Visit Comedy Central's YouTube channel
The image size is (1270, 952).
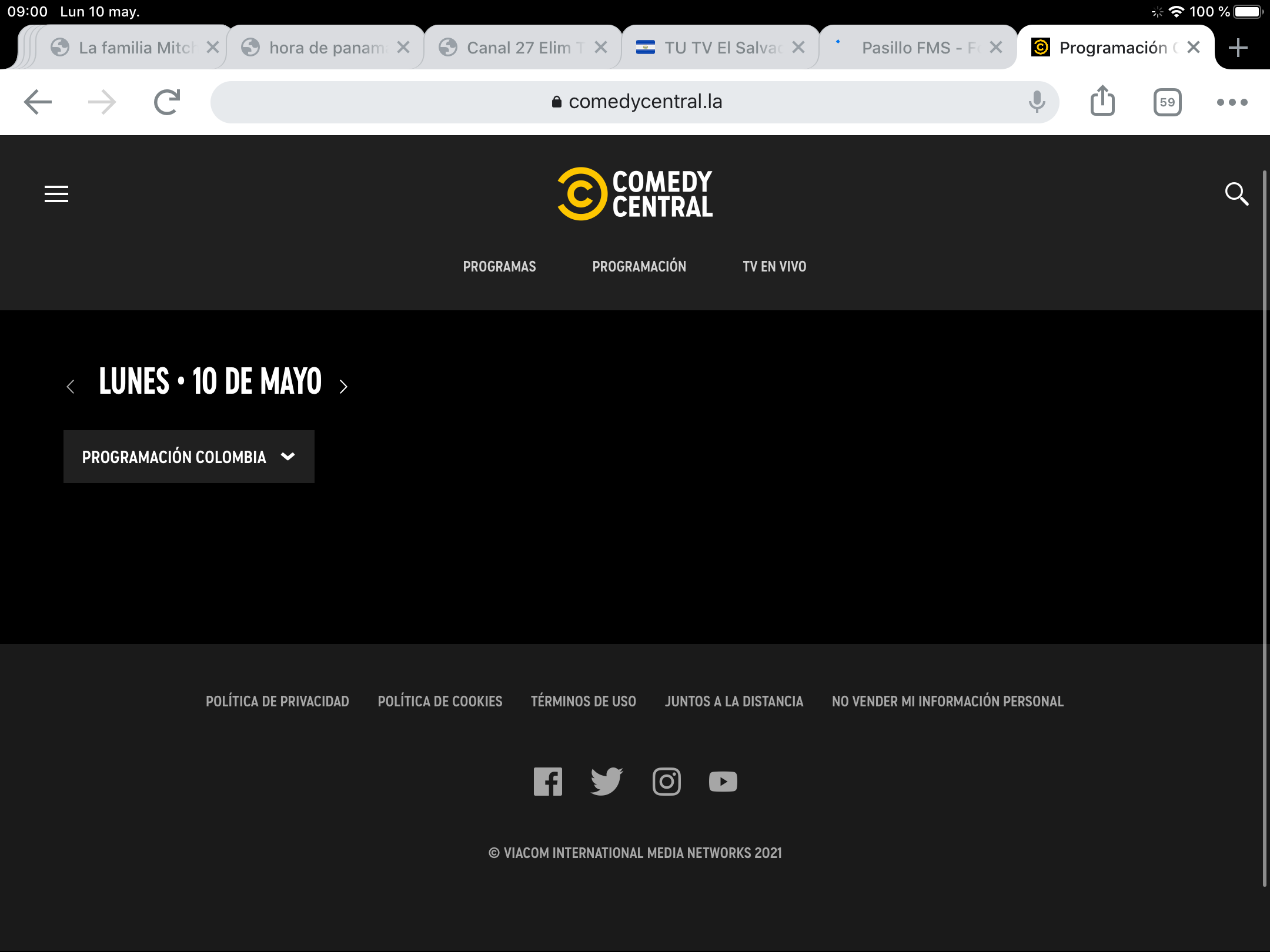pyautogui.click(x=723, y=782)
